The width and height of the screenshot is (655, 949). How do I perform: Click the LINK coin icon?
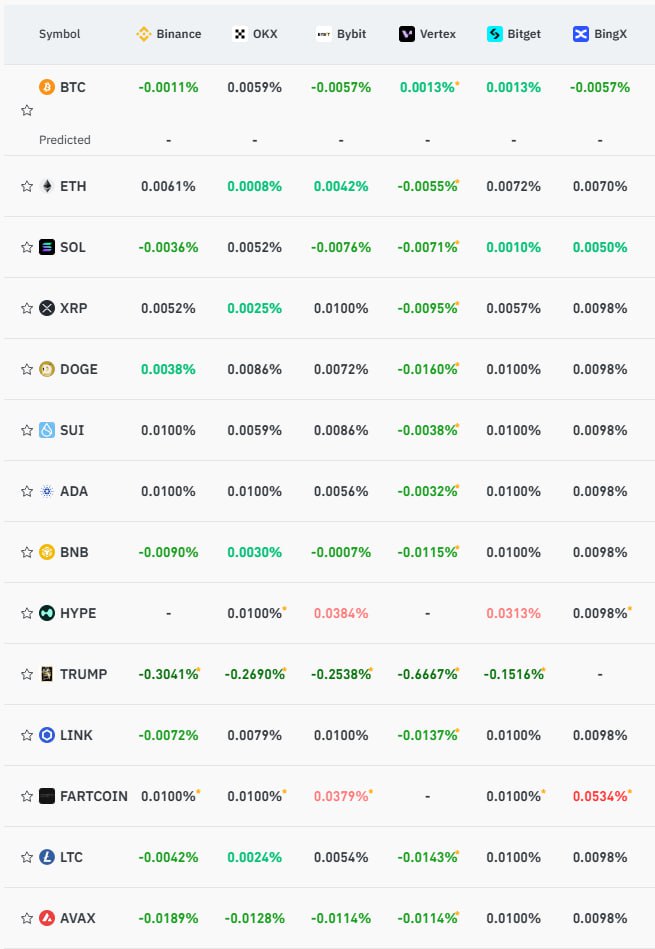click(47, 735)
